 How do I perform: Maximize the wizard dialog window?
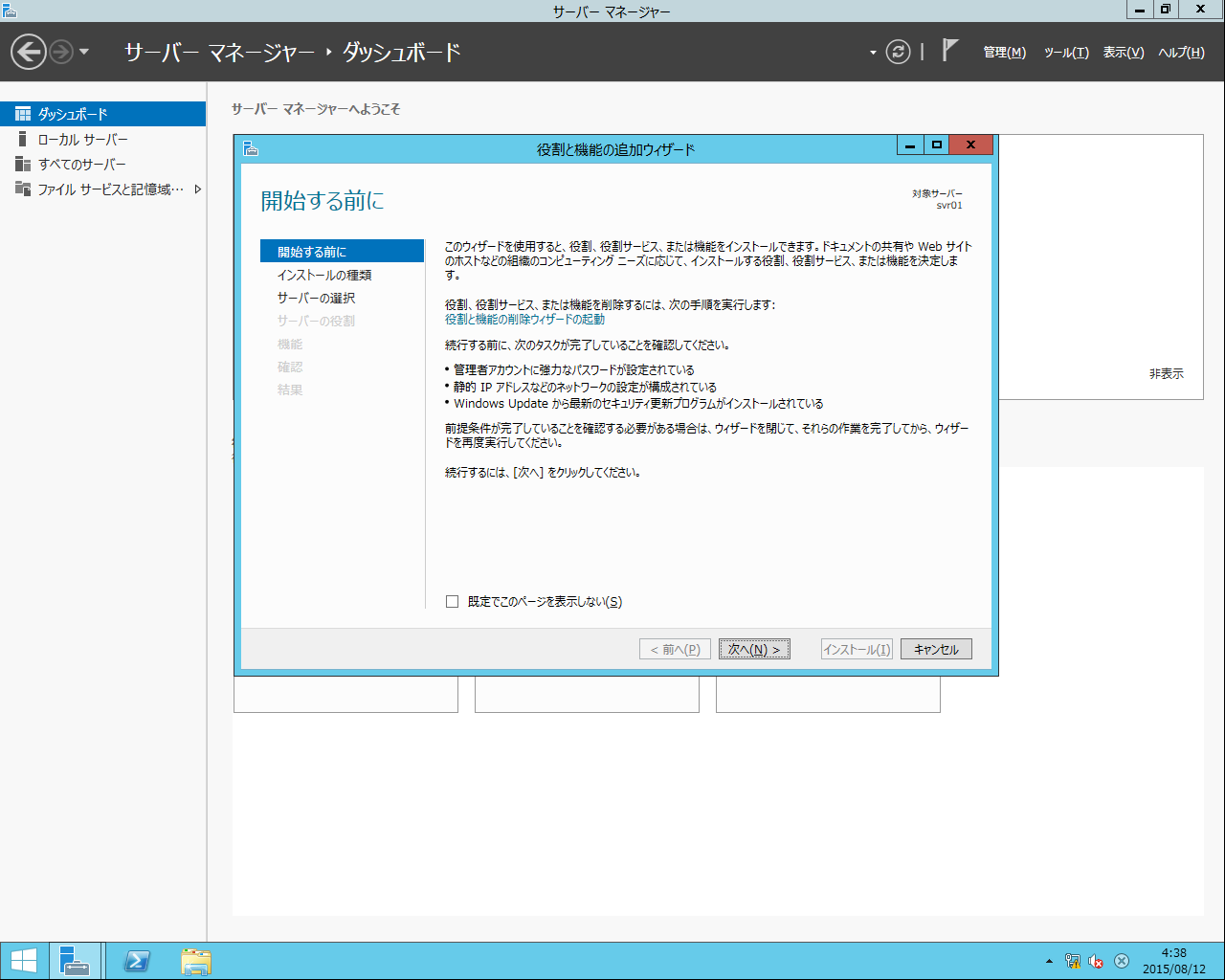[x=937, y=145]
